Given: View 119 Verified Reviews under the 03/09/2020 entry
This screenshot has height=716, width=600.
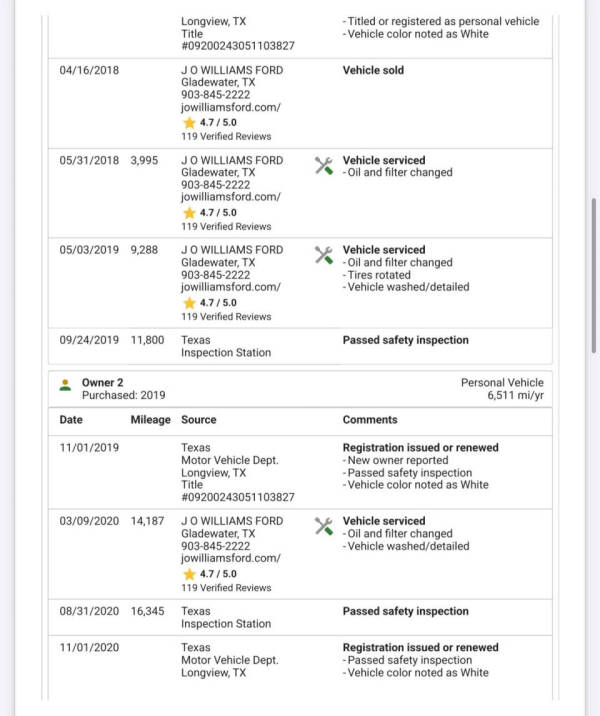Looking at the screenshot, I should coord(226,588).
